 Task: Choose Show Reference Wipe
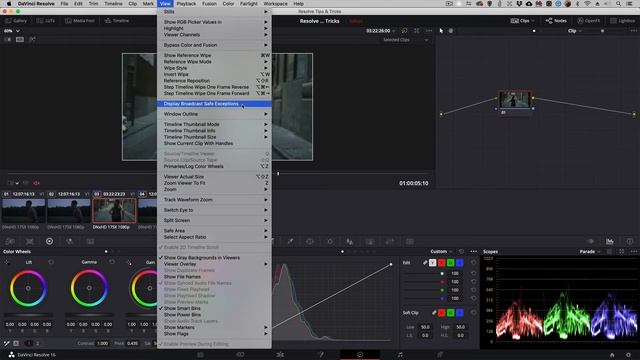214,56
